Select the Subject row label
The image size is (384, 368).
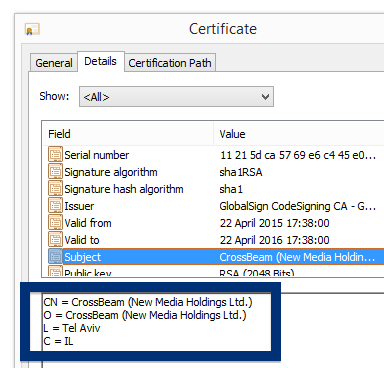click(x=82, y=257)
